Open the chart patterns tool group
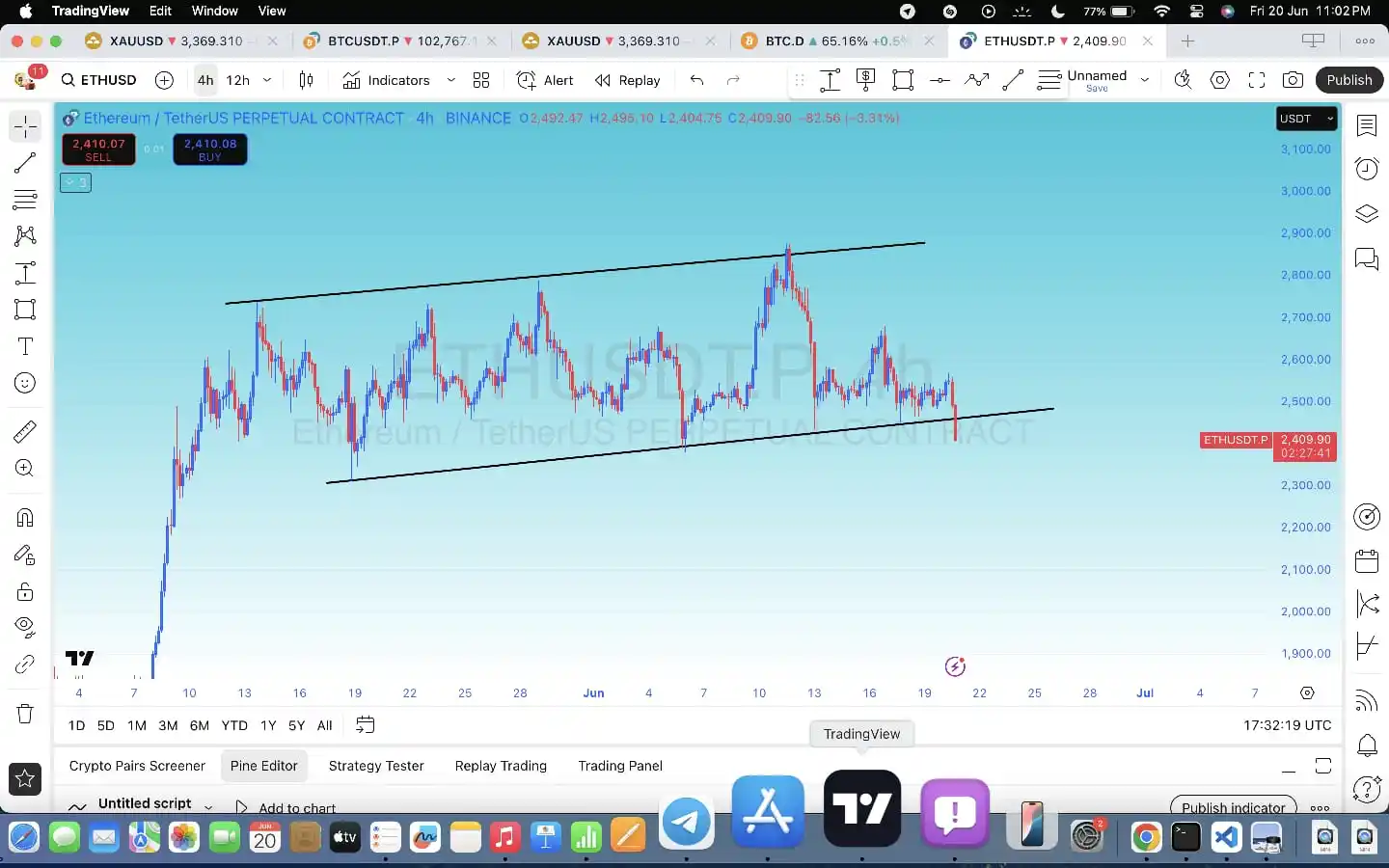 [x=25, y=236]
